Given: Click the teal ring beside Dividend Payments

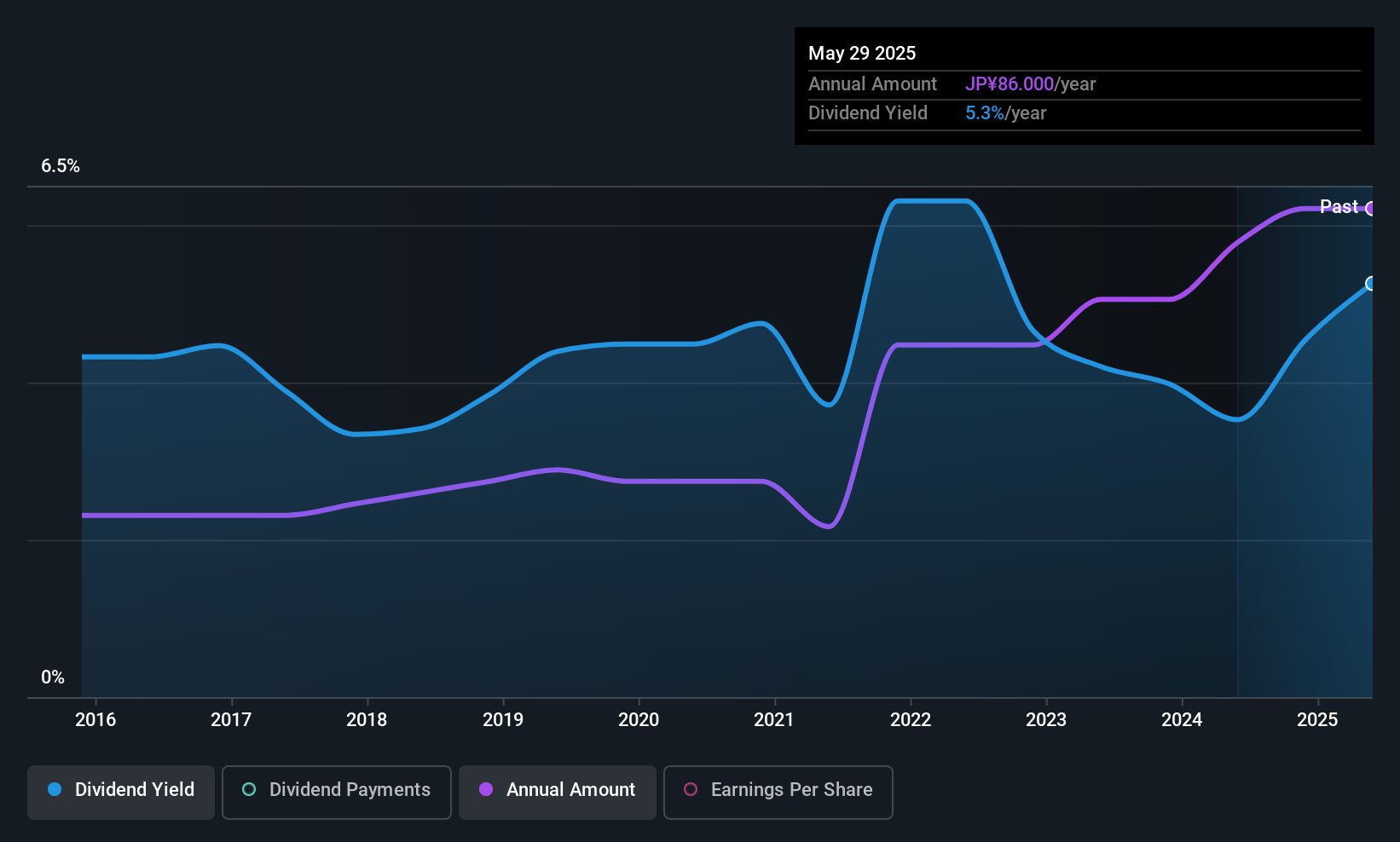Looking at the screenshot, I should 249,789.
